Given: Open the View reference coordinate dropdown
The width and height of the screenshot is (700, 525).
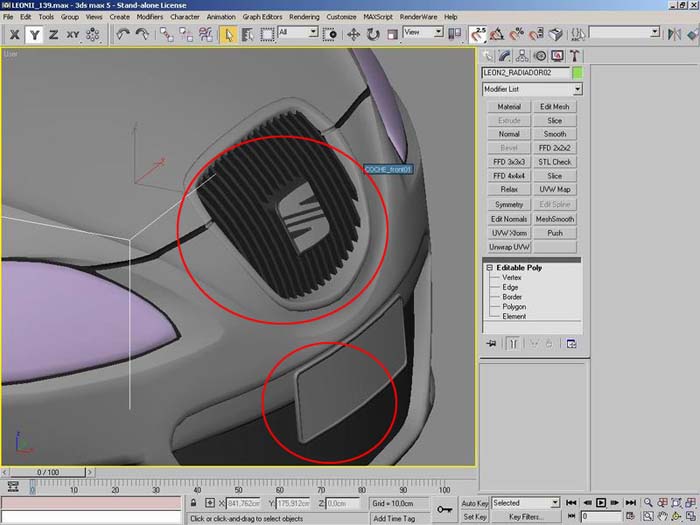Looking at the screenshot, I should 423,33.
